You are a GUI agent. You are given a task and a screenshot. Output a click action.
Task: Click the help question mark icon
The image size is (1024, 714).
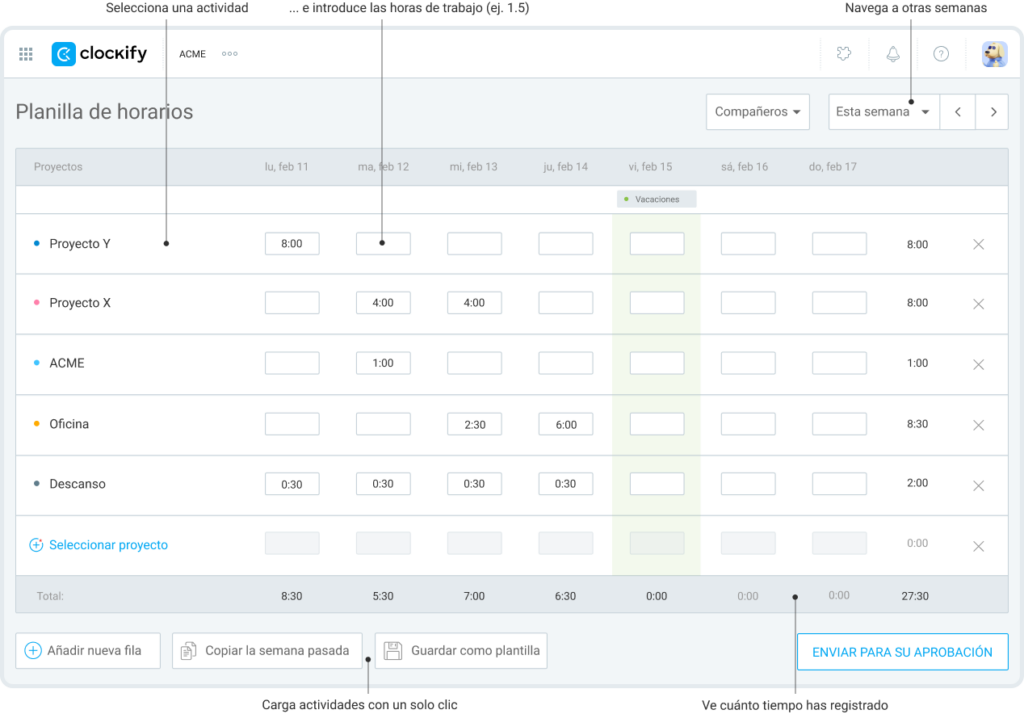[941, 54]
